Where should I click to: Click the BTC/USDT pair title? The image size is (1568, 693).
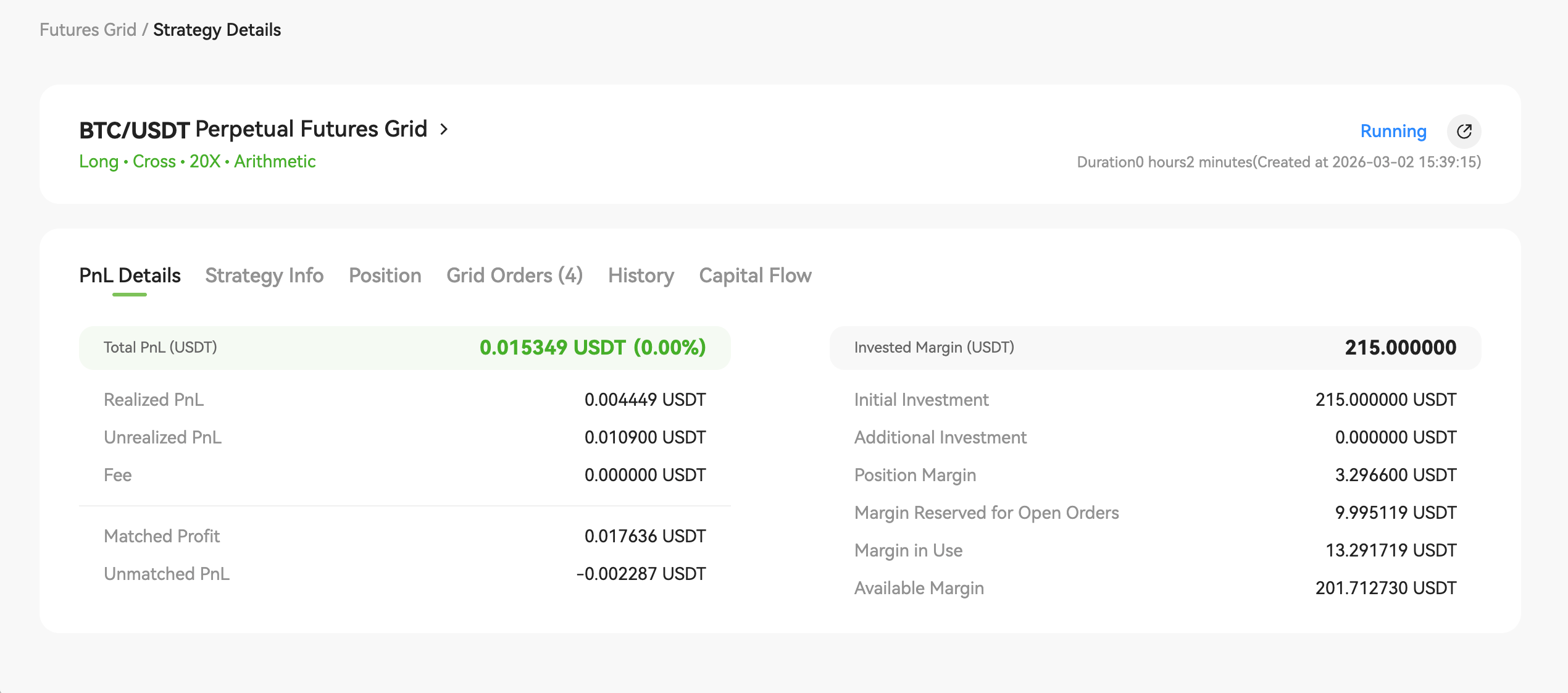(134, 130)
